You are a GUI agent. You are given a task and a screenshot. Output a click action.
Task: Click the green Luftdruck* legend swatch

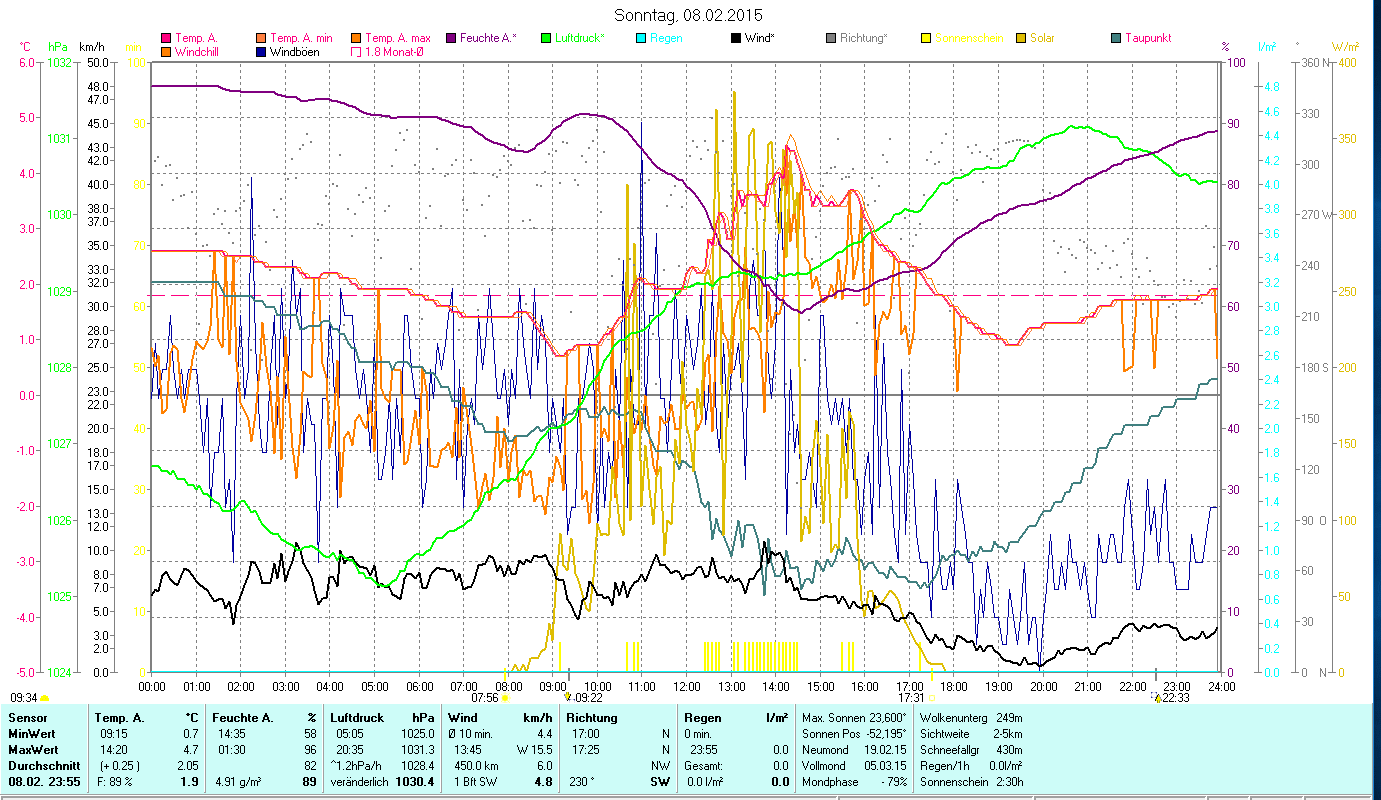(546, 38)
